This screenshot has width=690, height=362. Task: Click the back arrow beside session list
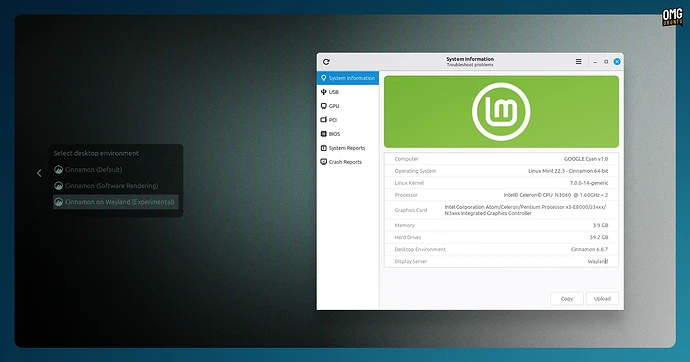point(39,173)
